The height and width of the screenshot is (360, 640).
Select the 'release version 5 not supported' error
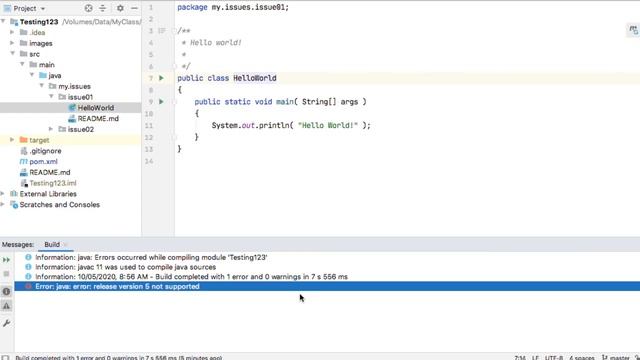point(327,287)
